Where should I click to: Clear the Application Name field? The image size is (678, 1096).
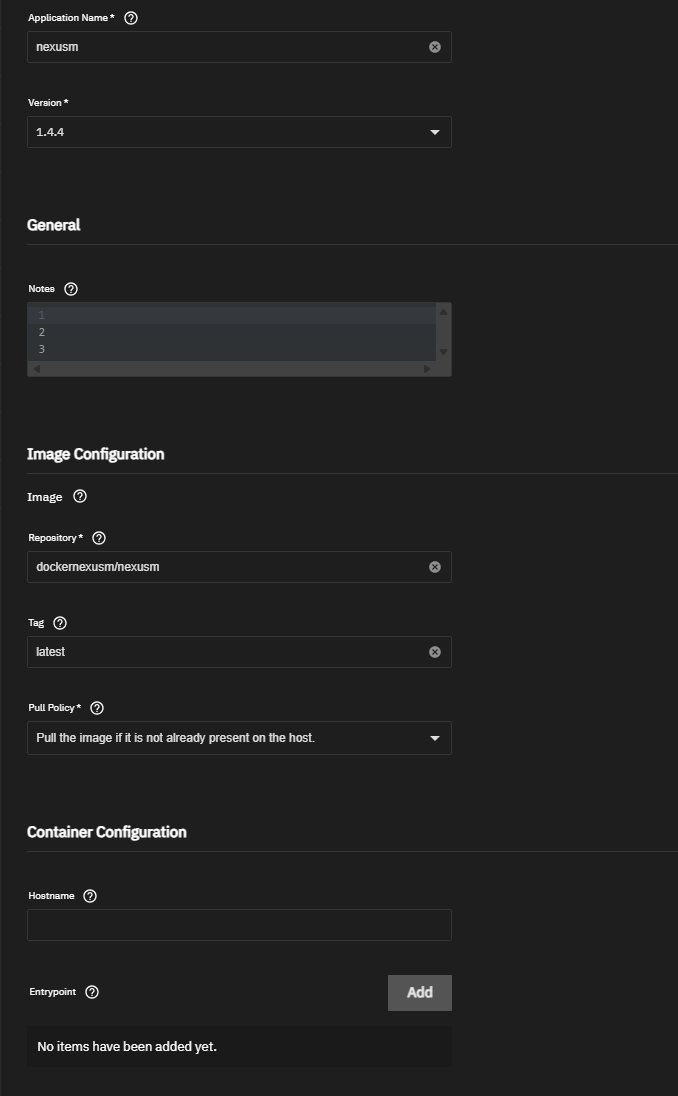435,47
